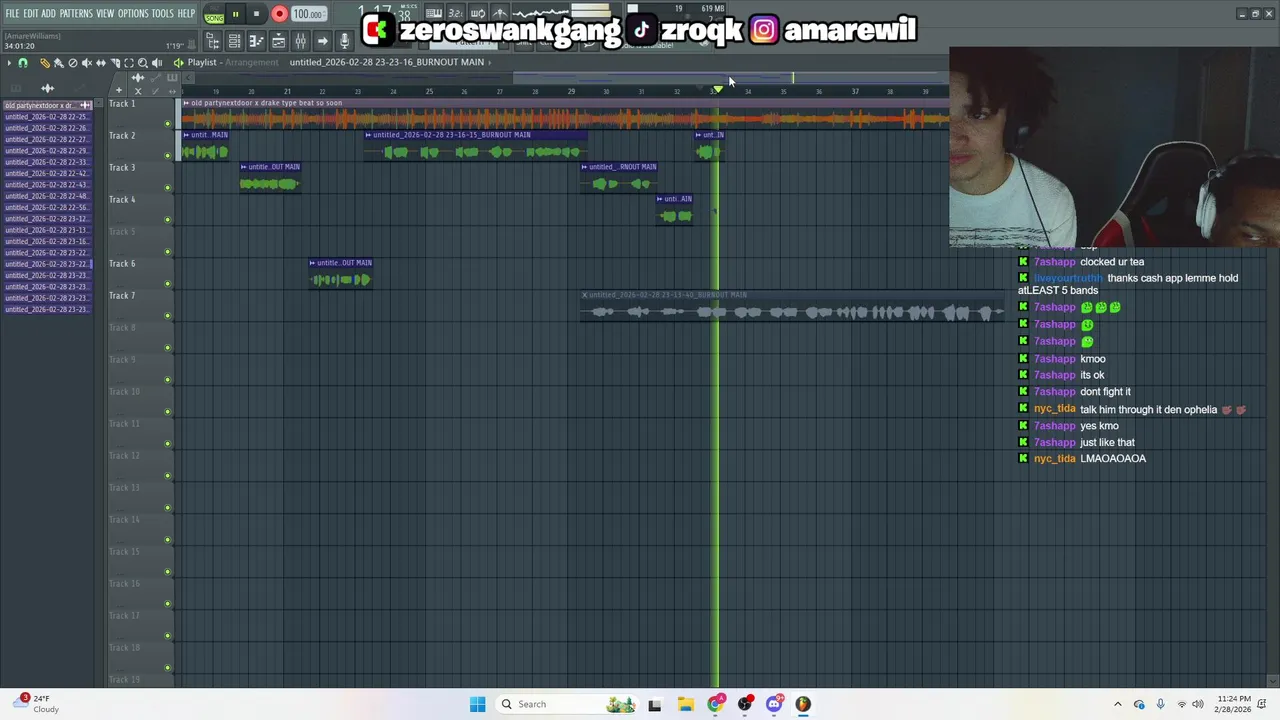
Task: Click the 100.000 tempo field
Action: (x=308, y=14)
